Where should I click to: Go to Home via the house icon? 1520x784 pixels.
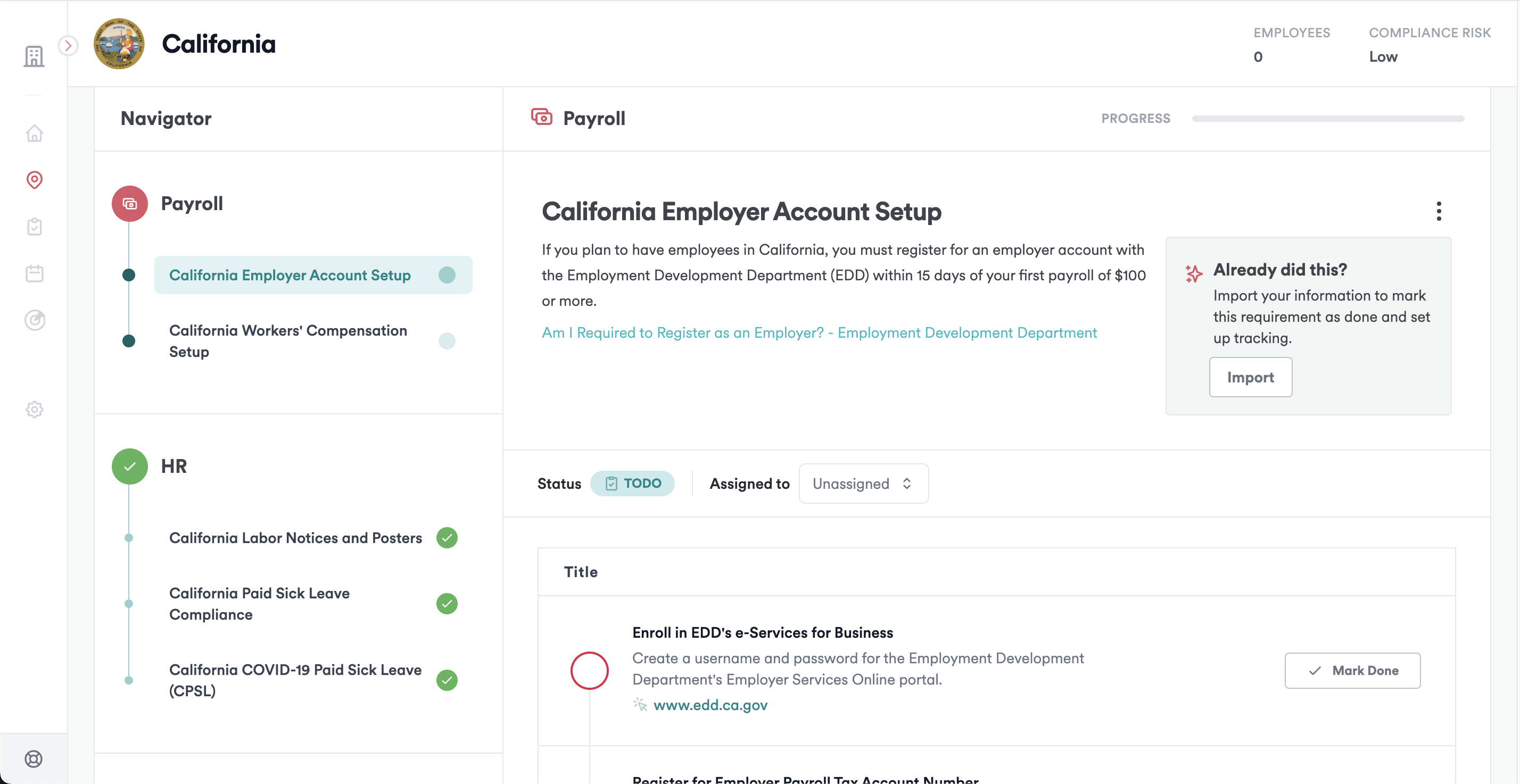point(34,134)
